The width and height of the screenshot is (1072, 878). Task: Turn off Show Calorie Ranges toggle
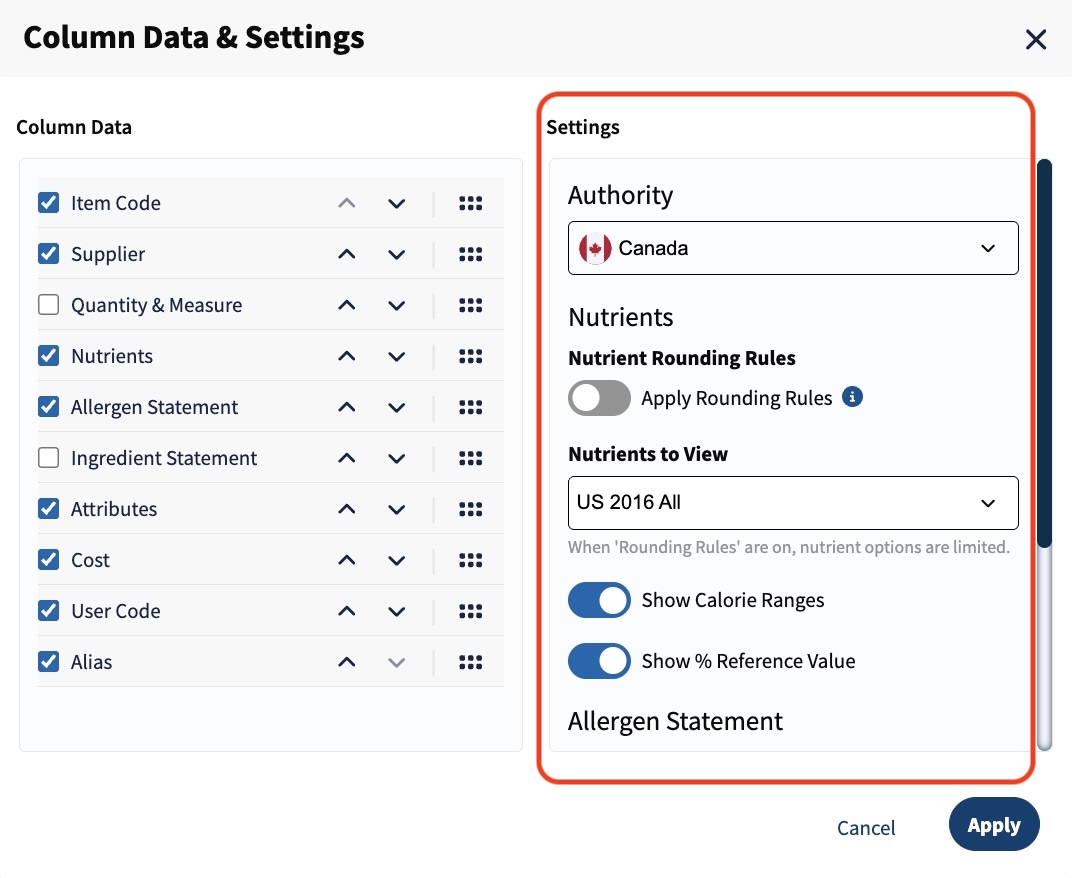point(599,600)
